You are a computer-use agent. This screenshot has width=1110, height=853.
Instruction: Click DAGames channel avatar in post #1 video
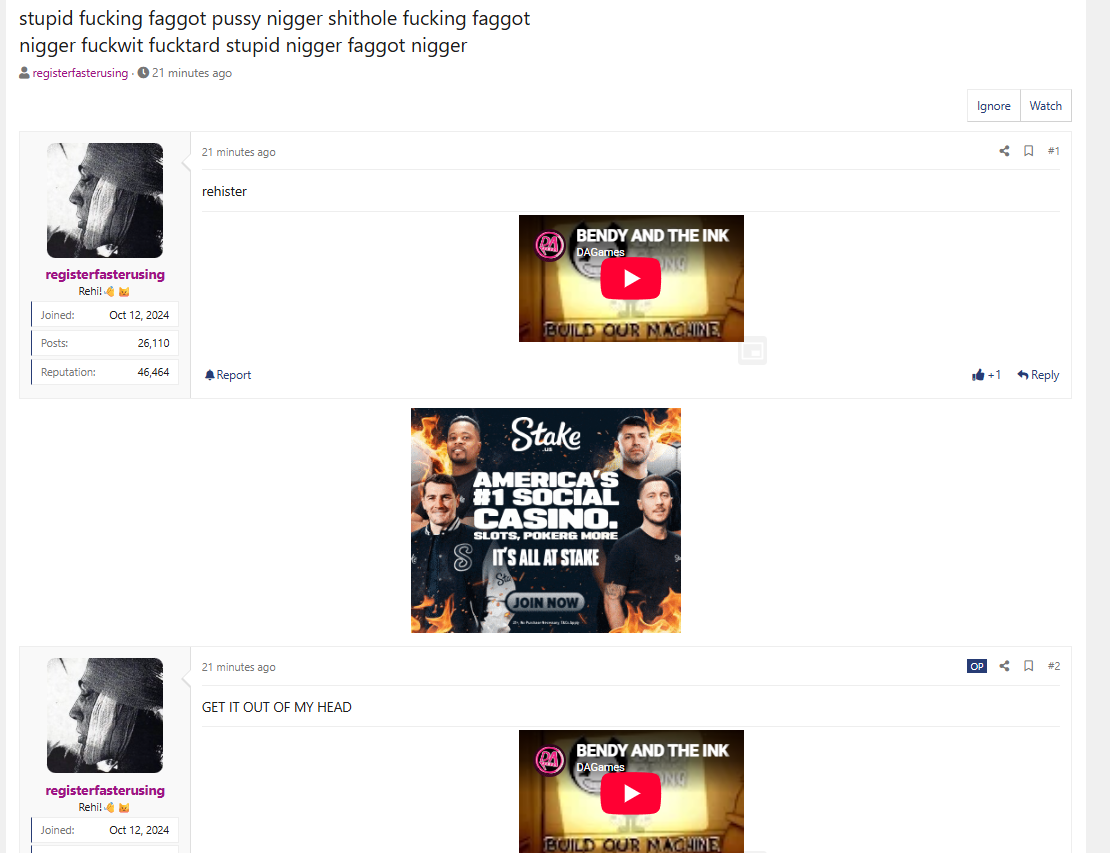(x=549, y=246)
